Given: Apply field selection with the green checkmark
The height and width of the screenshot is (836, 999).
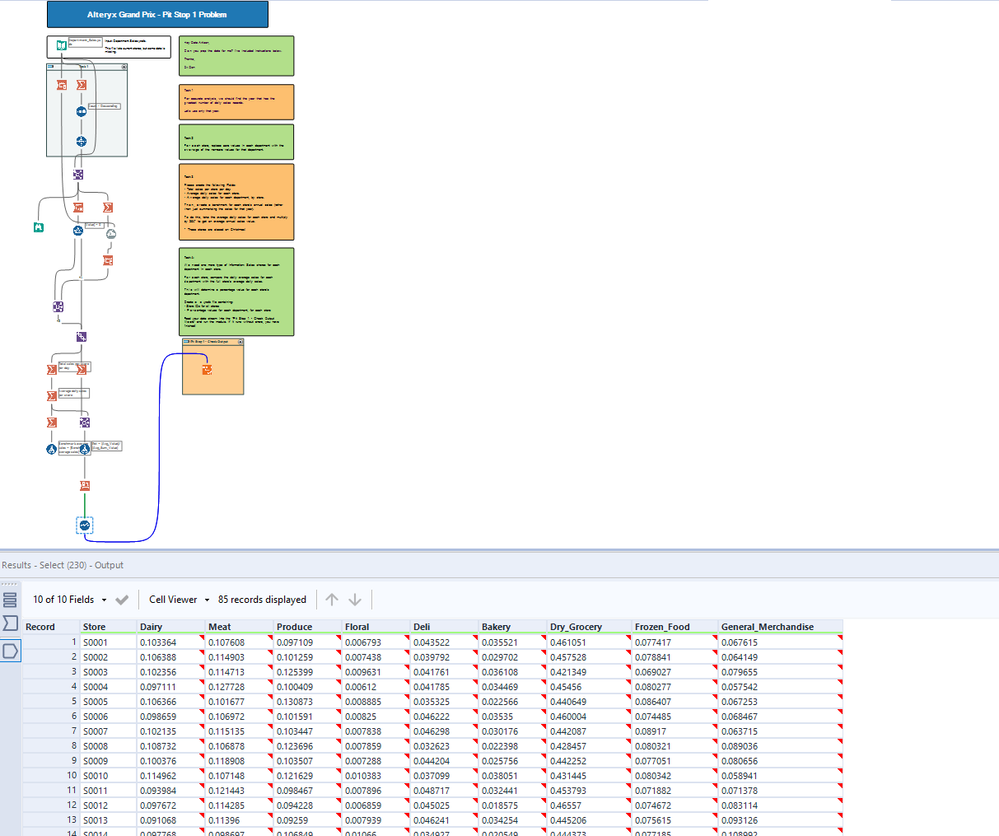Looking at the screenshot, I should (122, 600).
